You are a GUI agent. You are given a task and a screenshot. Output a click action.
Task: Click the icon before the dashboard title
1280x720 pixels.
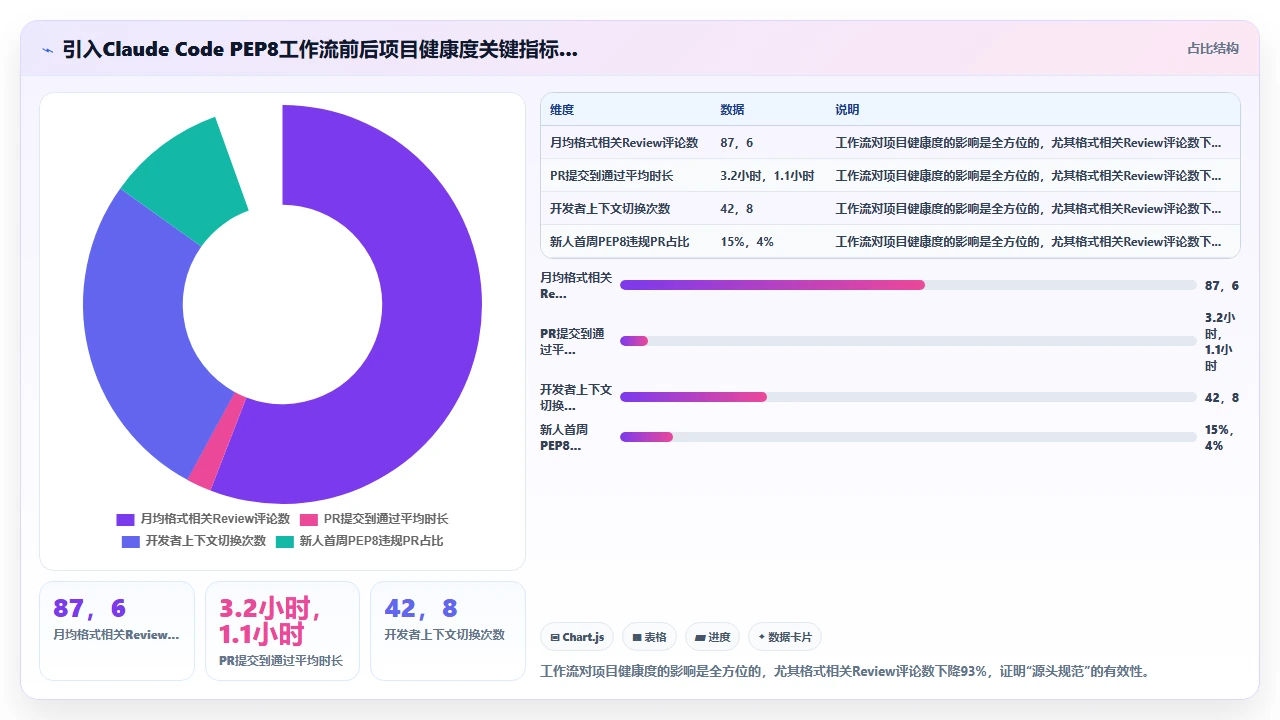point(47,50)
